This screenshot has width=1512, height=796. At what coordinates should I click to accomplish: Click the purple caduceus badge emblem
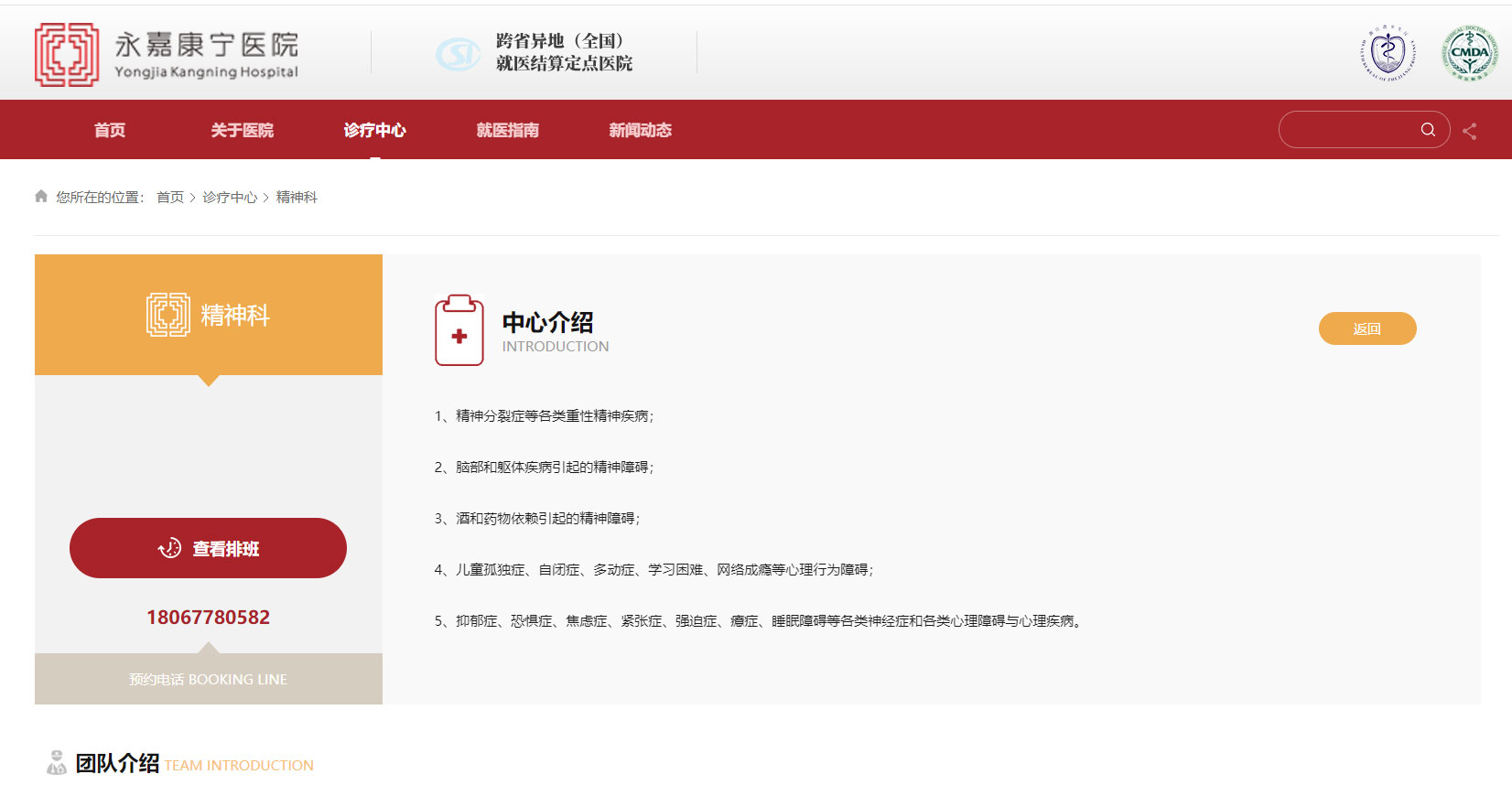[x=1388, y=52]
